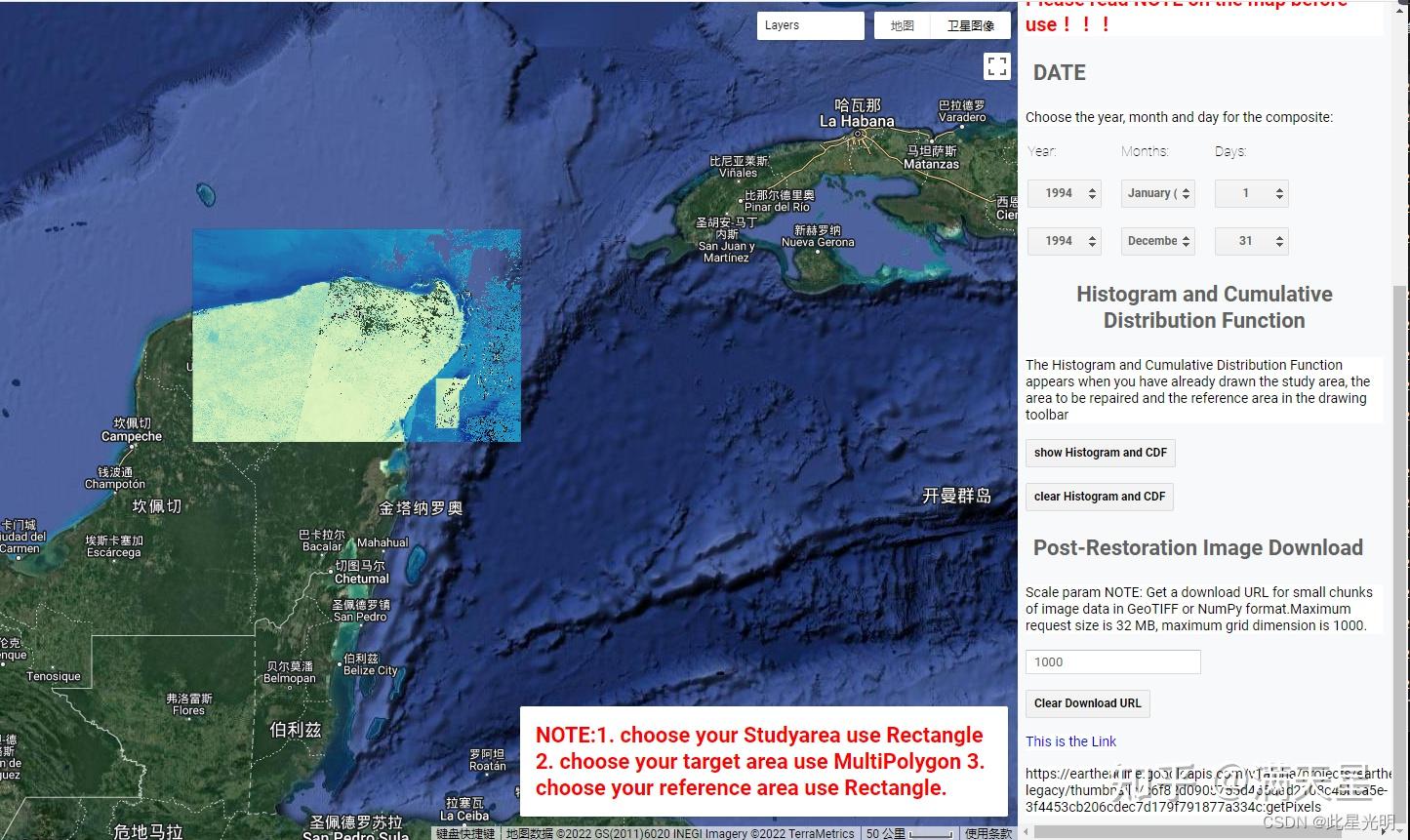Click the highlighted Yucatan study area rectangle
The height and width of the screenshot is (840, 1410).
click(356, 336)
